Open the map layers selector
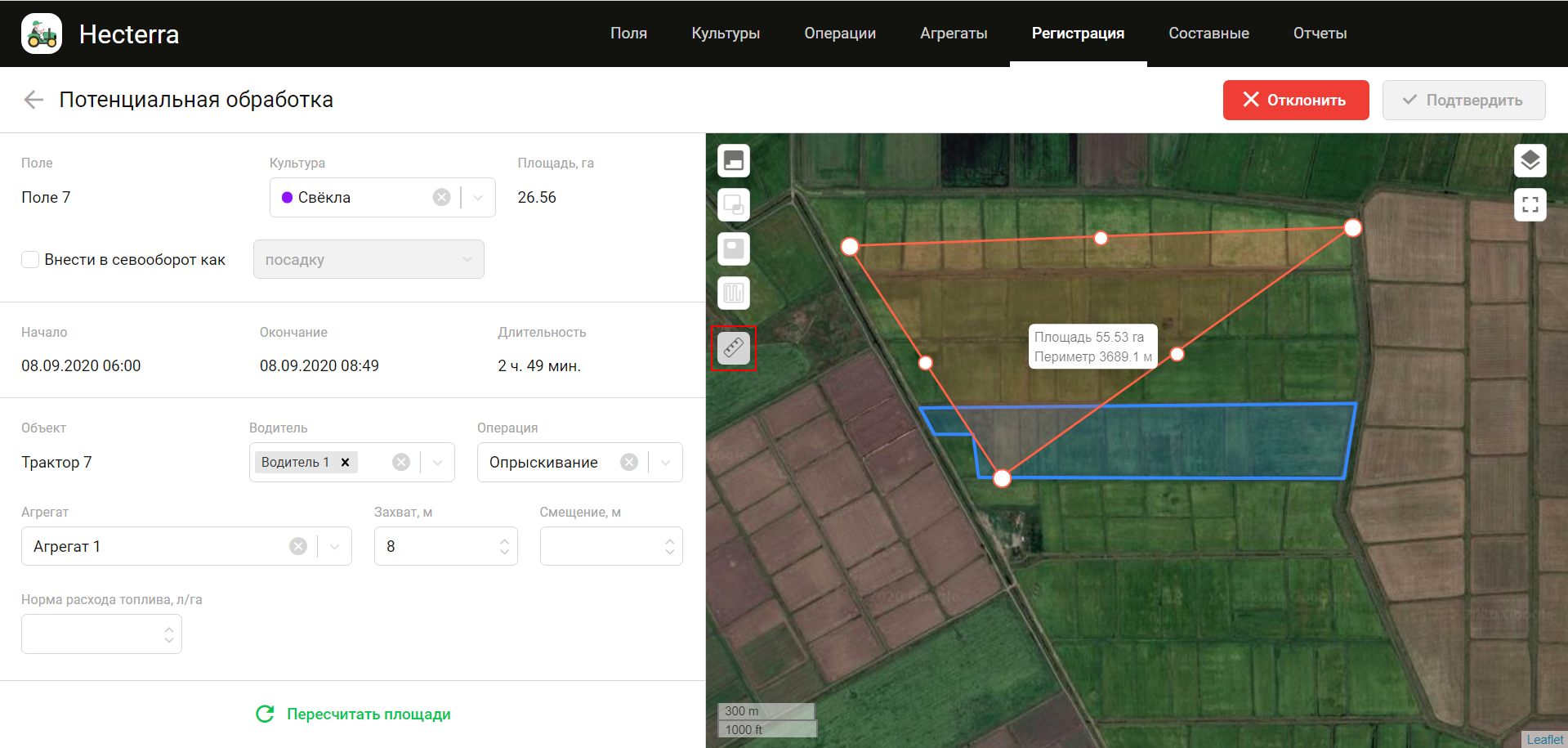This screenshot has height=748, width=1568. pos(1530,160)
